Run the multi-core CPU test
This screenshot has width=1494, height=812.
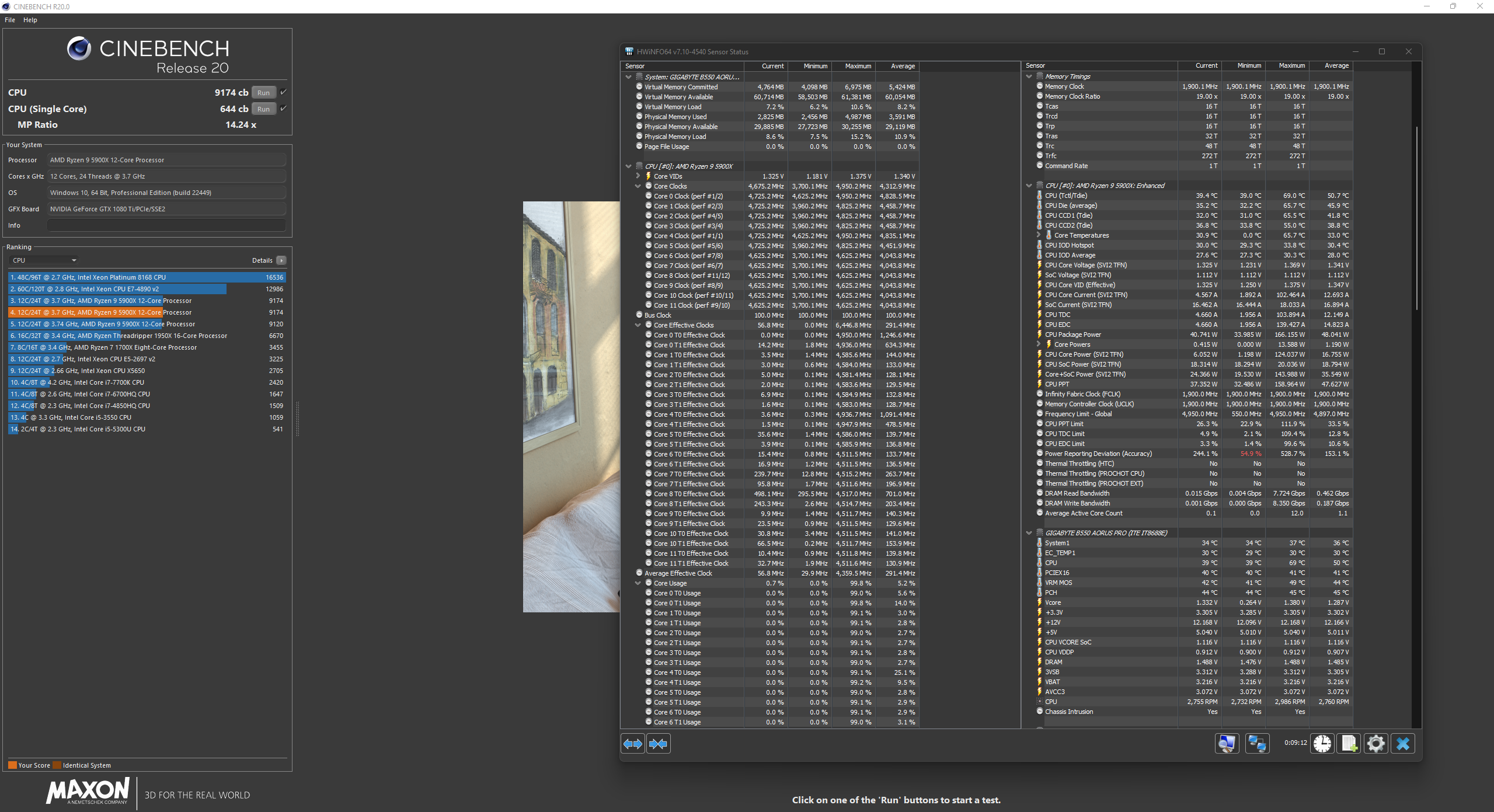[x=263, y=93]
